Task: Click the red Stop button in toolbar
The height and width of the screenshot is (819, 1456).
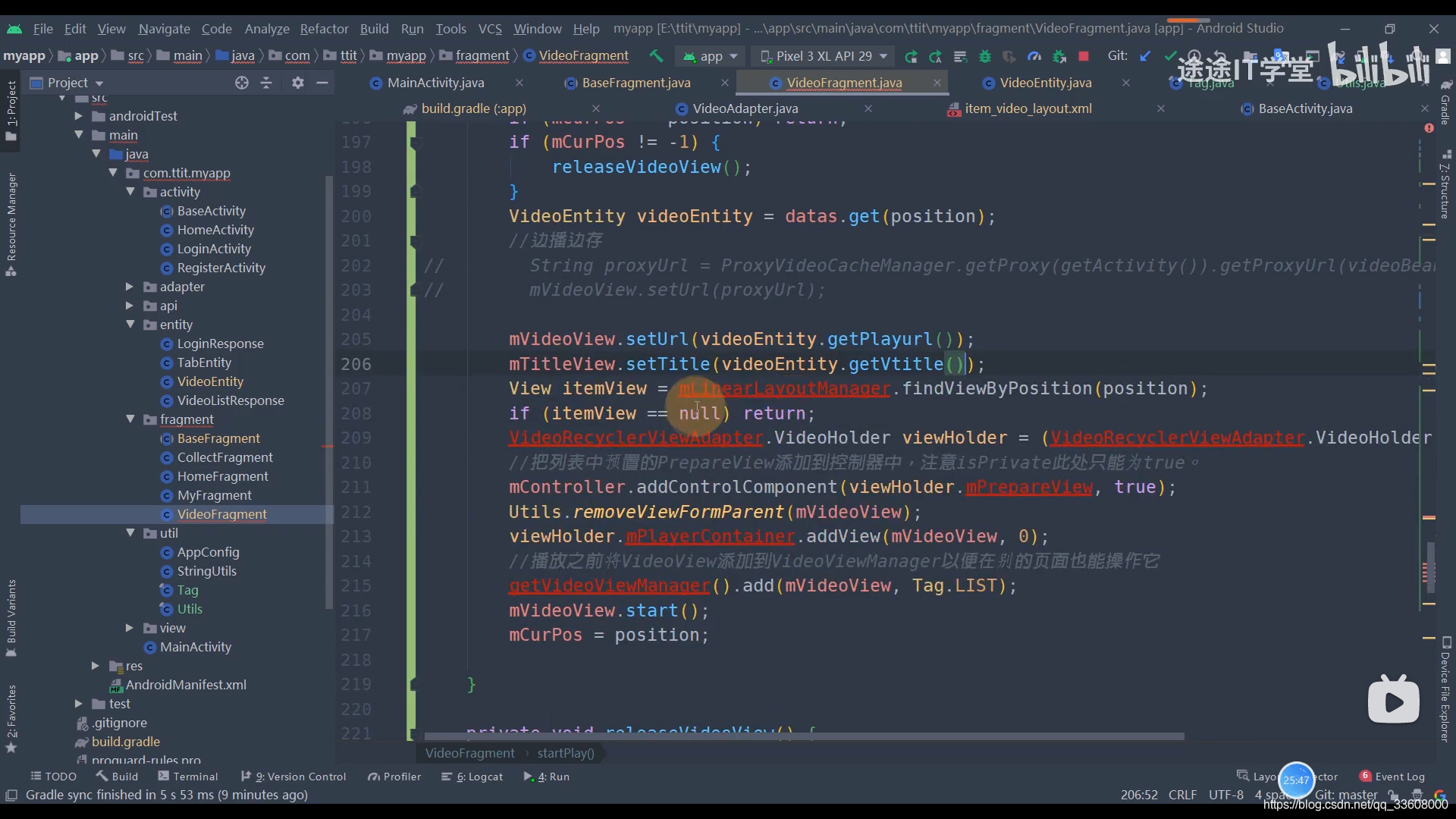Action: tap(1084, 56)
